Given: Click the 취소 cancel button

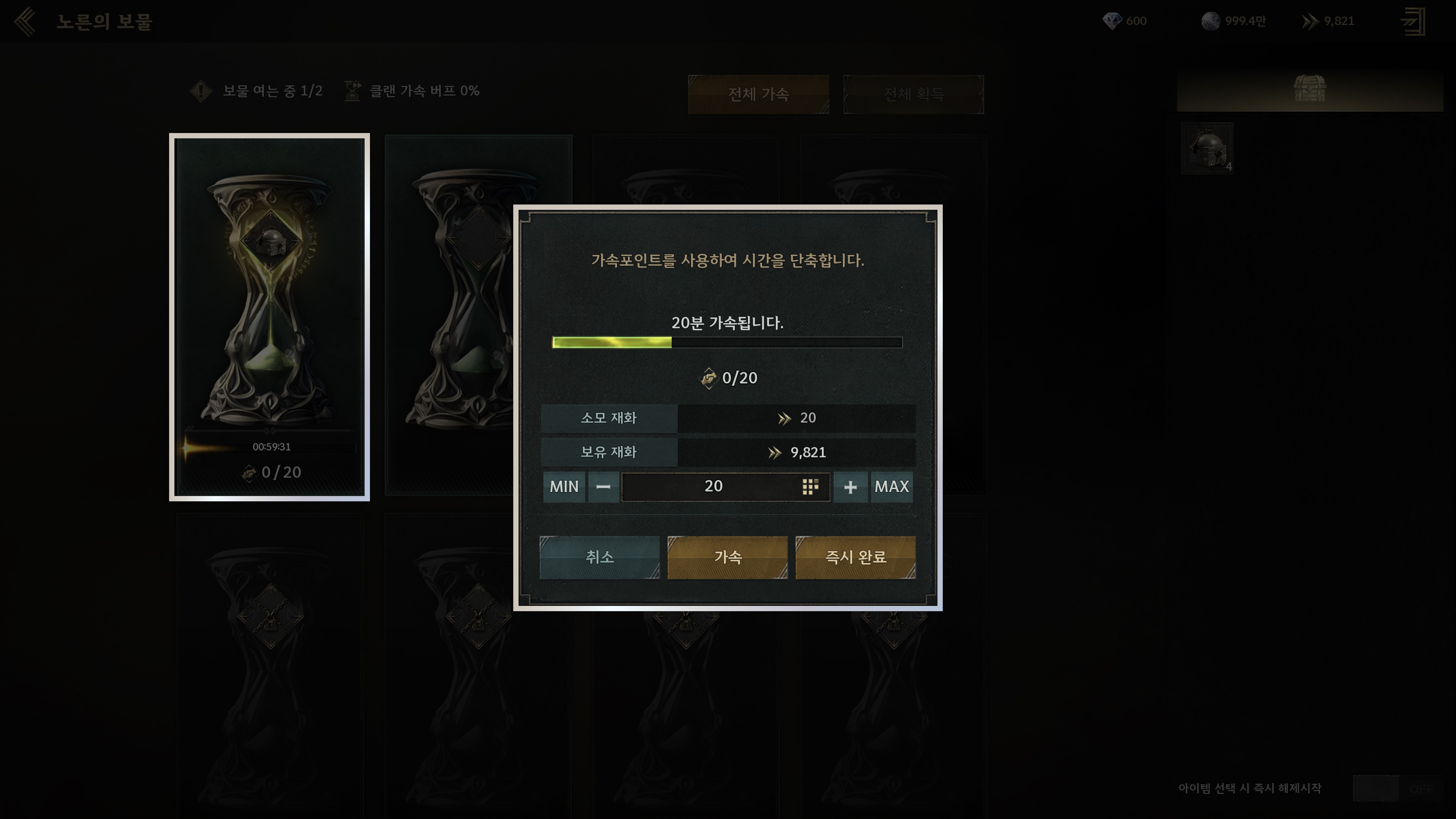Looking at the screenshot, I should coord(599,557).
